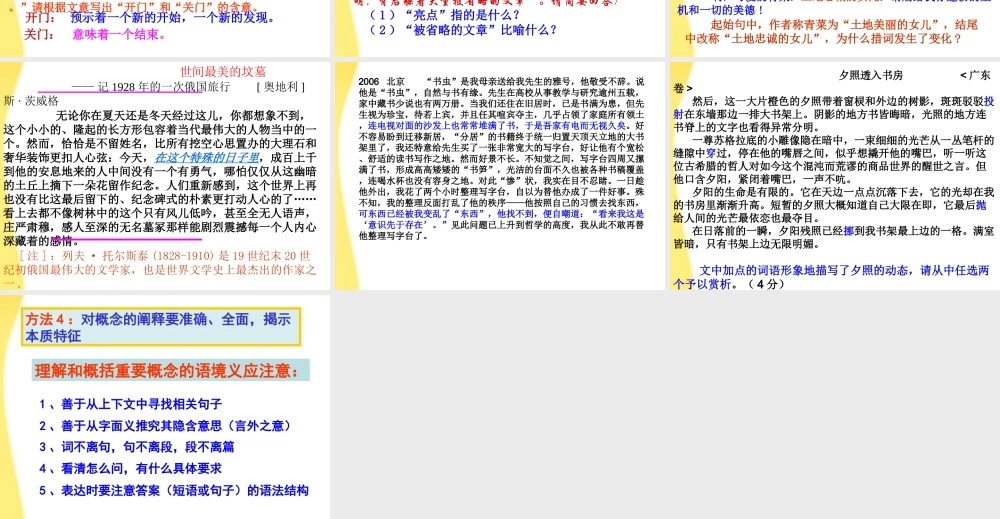Screen dimensions: 1000x519
Task: Open the 夕照透入书房 slide thumbnail
Action: click(834, 176)
